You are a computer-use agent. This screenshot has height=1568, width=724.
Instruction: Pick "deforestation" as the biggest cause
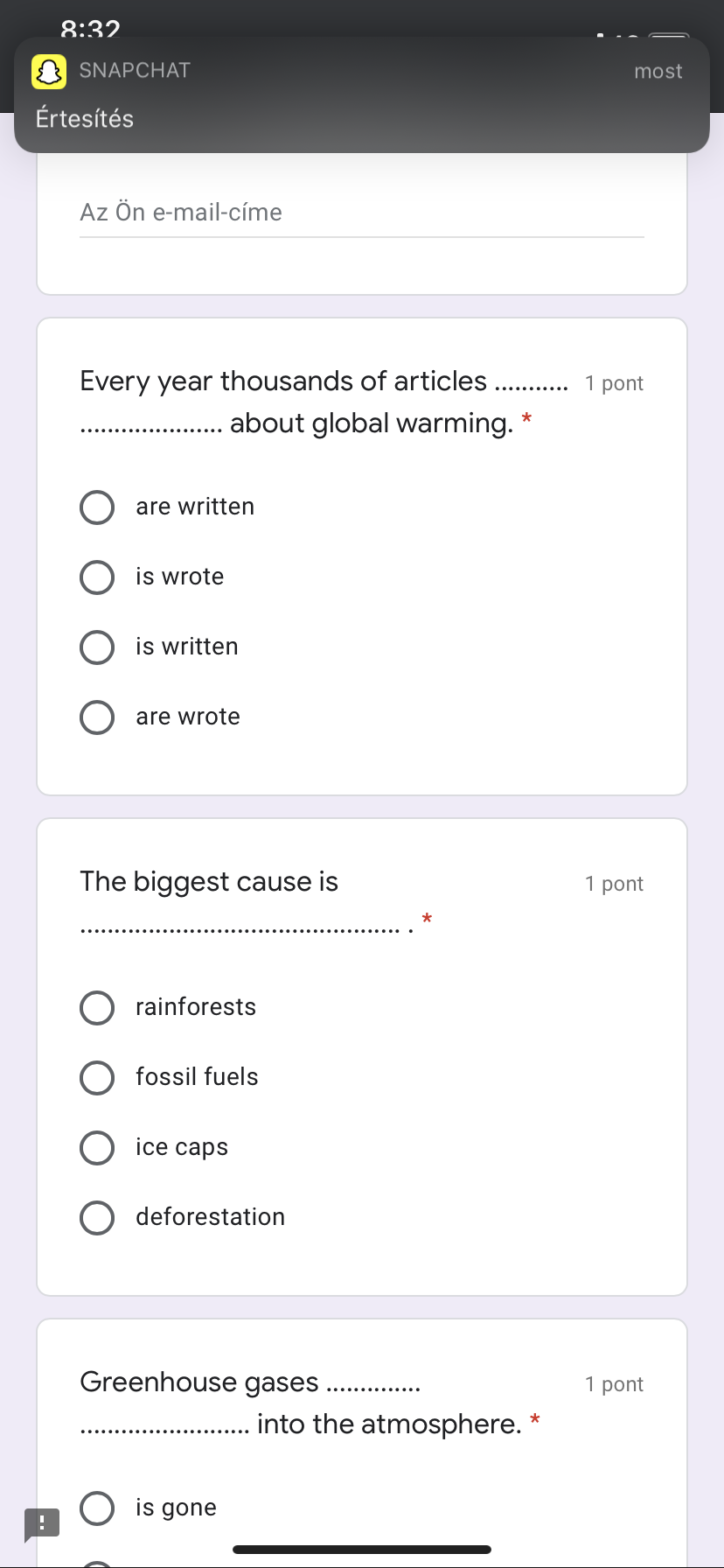[97, 1218]
